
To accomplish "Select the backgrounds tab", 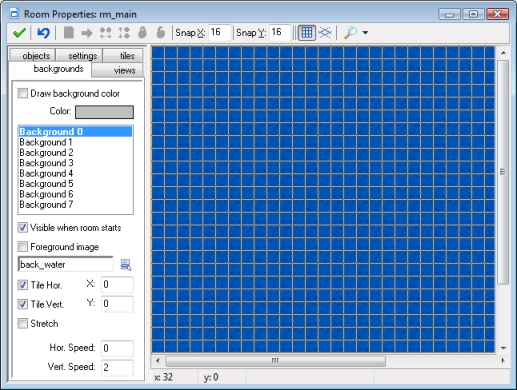I will [50, 69].
